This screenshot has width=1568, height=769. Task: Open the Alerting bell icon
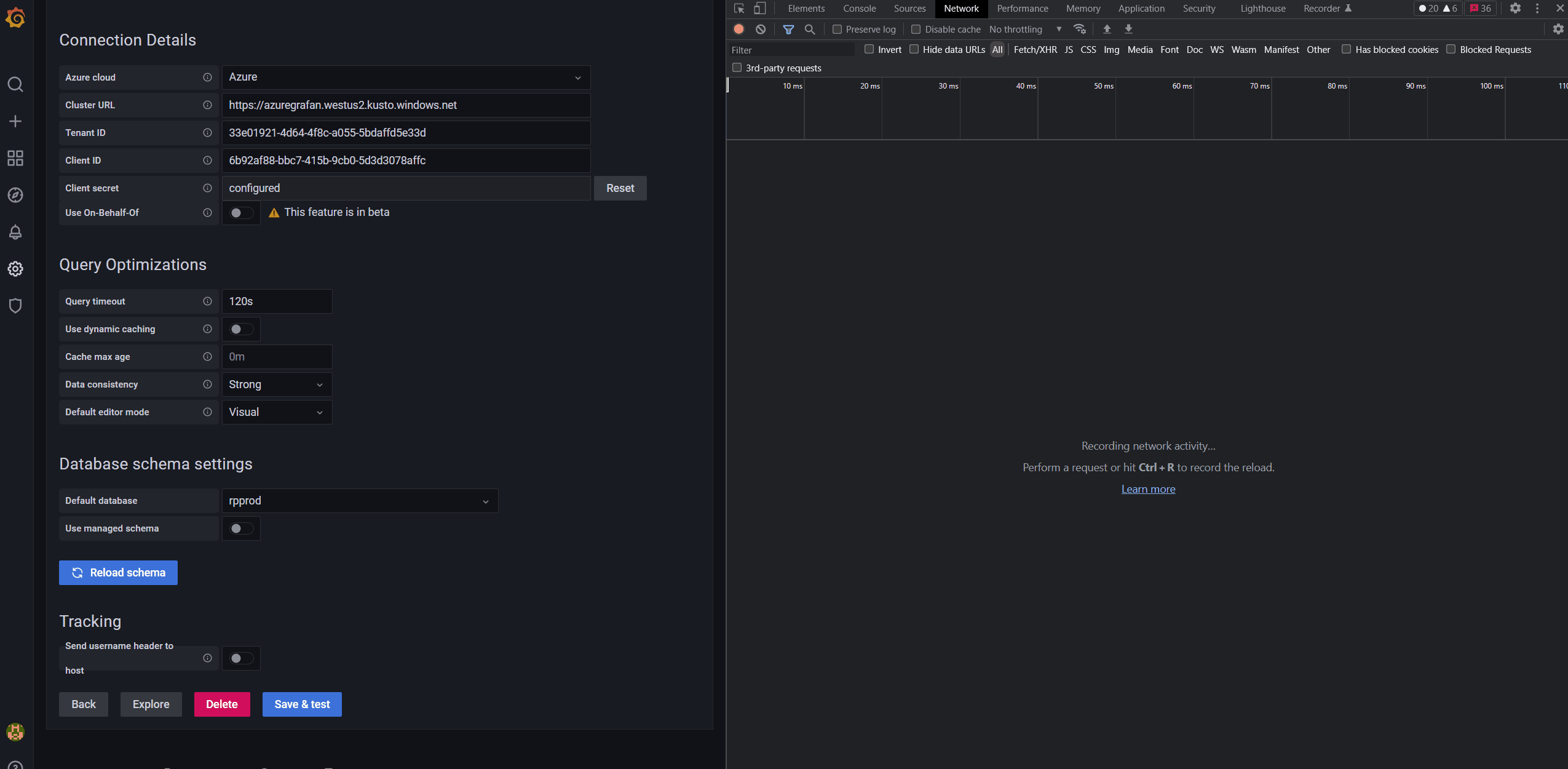click(x=15, y=232)
